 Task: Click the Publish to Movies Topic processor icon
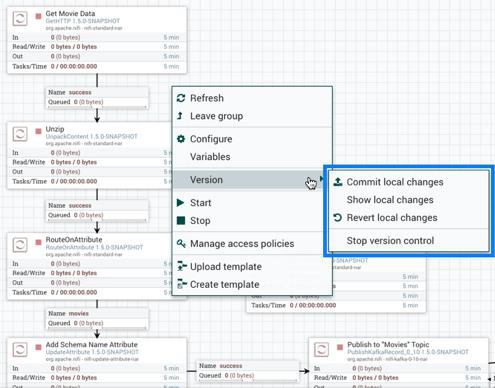[x=322, y=350]
